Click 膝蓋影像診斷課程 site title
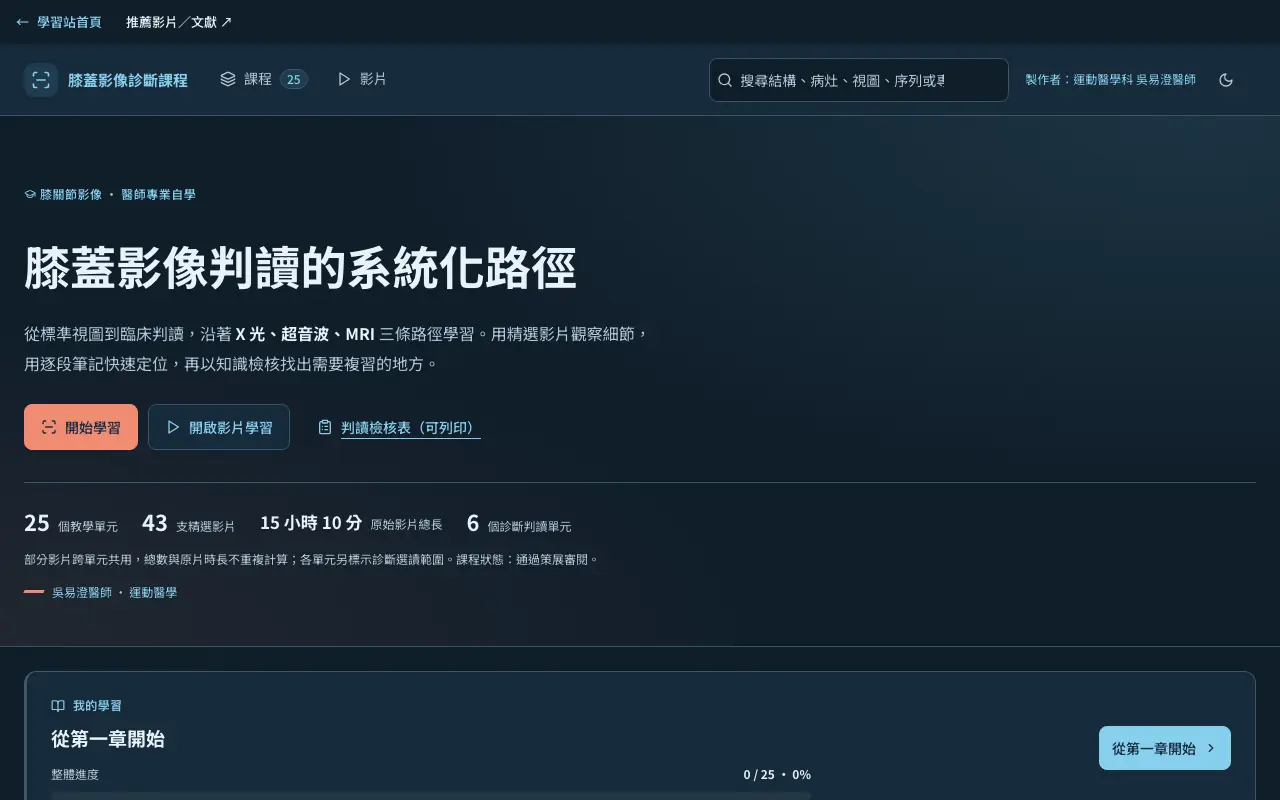1280x800 pixels. pyautogui.click(x=128, y=80)
